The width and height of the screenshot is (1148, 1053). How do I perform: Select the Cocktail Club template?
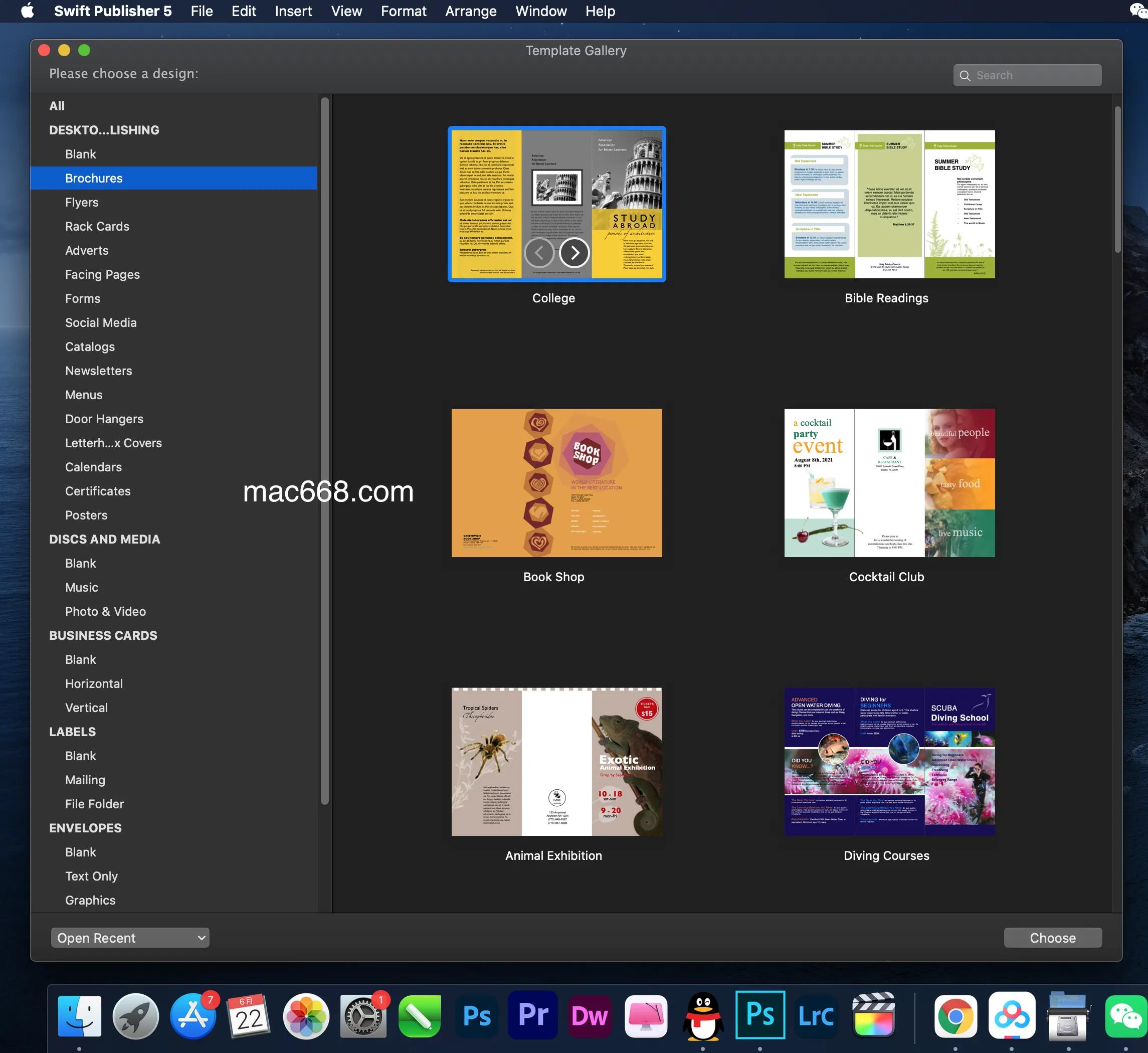click(889, 482)
